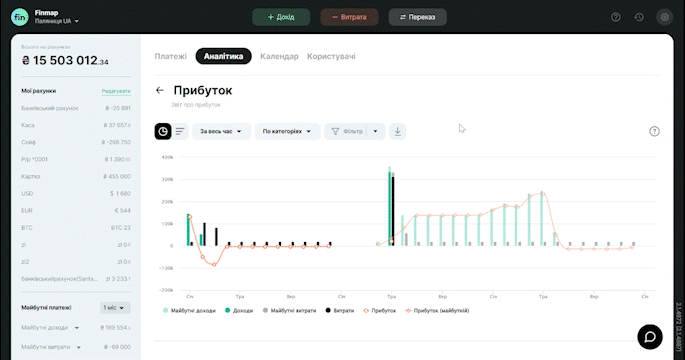Toggle Доходи legend series

pos(239,311)
